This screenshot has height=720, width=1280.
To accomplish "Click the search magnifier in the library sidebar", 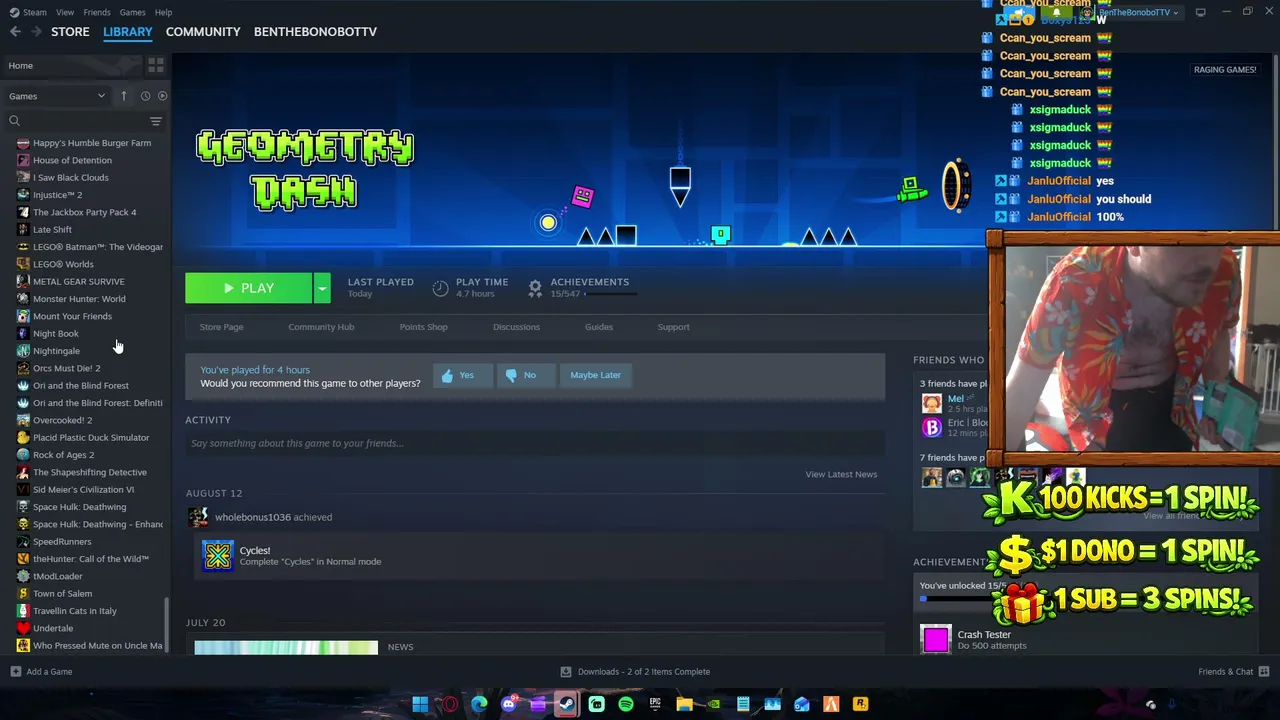I will (14, 121).
